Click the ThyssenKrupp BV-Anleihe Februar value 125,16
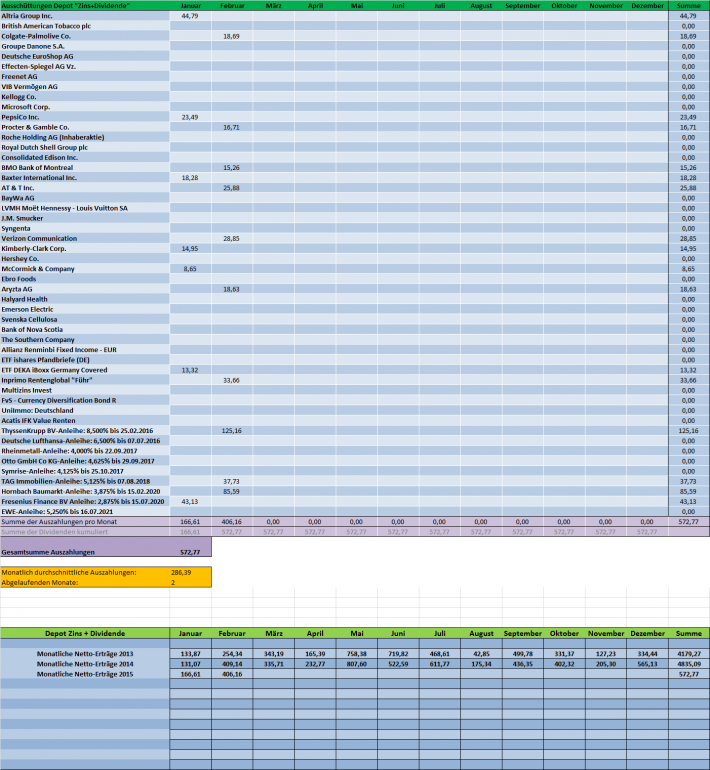 [x=232, y=431]
